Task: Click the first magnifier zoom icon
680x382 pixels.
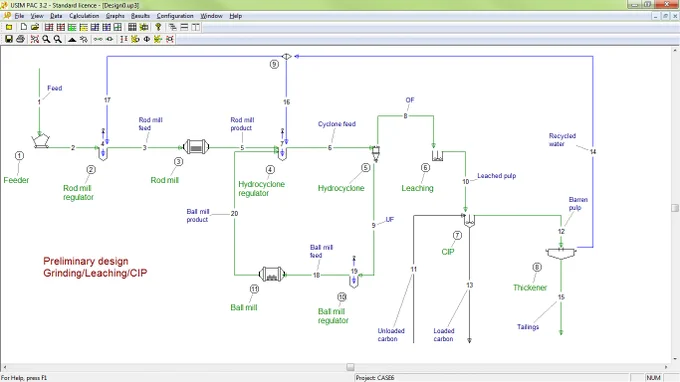Action: [46, 39]
